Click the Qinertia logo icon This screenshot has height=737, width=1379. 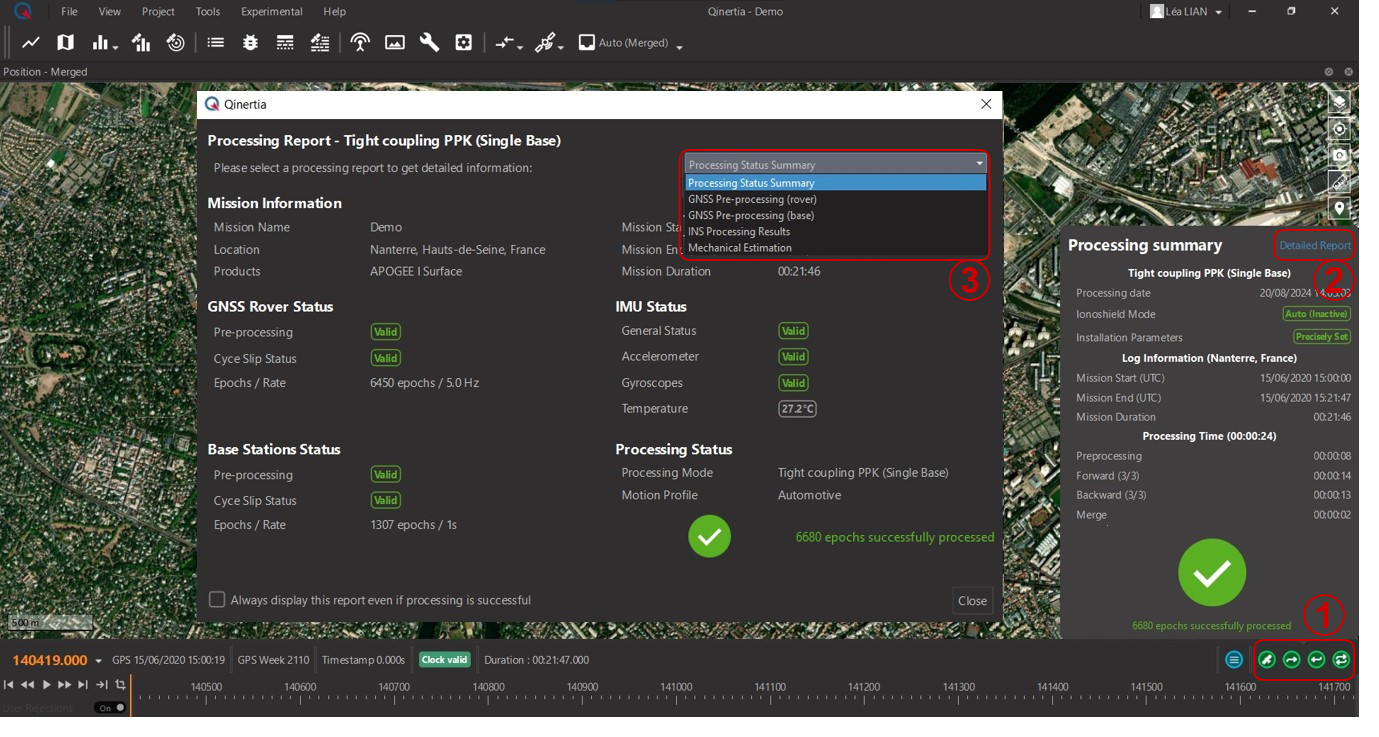pos(23,11)
